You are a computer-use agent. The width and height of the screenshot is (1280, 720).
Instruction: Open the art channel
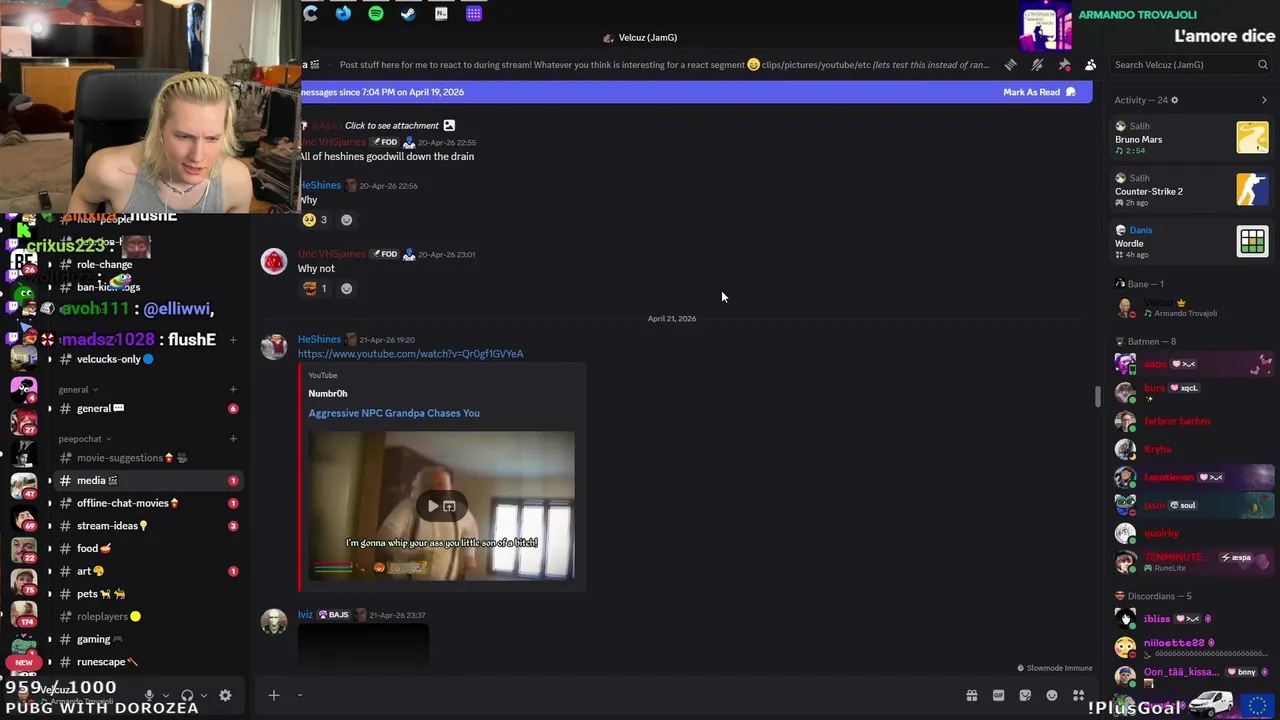point(146,571)
